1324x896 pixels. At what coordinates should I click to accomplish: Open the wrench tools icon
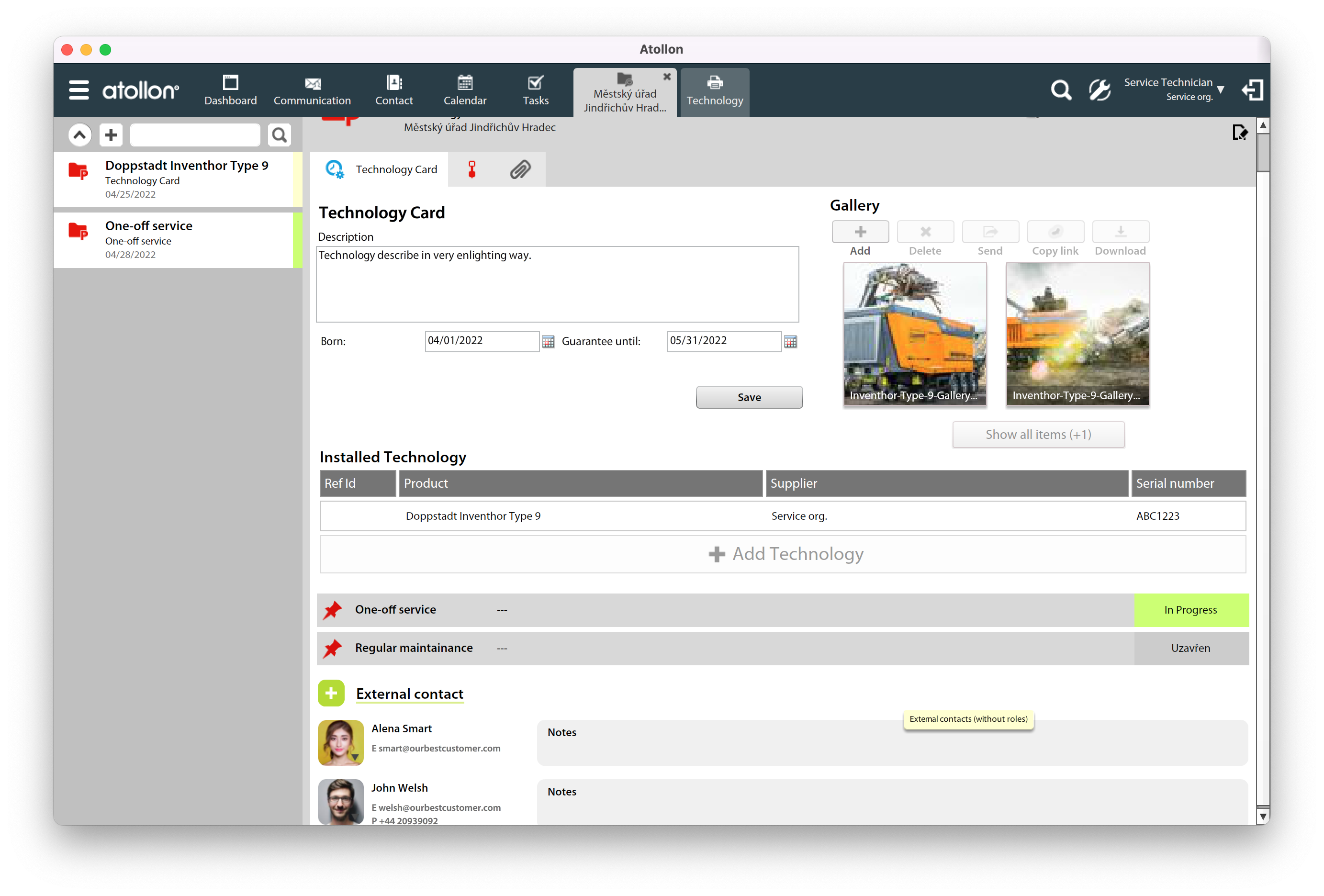click(x=1099, y=90)
